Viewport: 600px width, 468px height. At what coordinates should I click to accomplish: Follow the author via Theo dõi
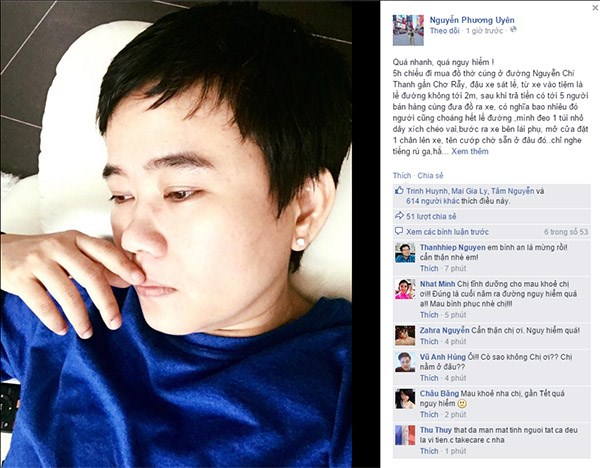click(x=444, y=31)
